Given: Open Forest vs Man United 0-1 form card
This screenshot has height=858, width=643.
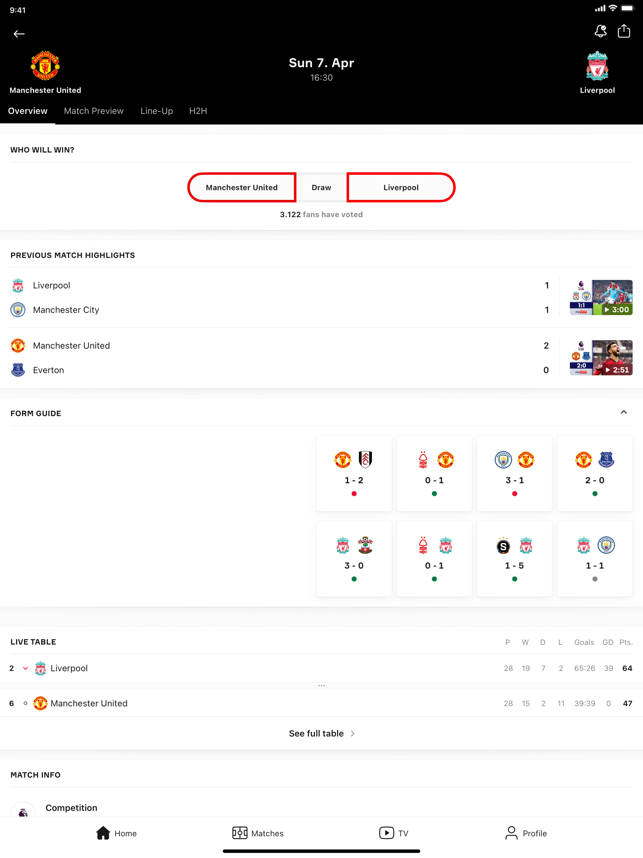Looking at the screenshot, I should click(434, 473).
